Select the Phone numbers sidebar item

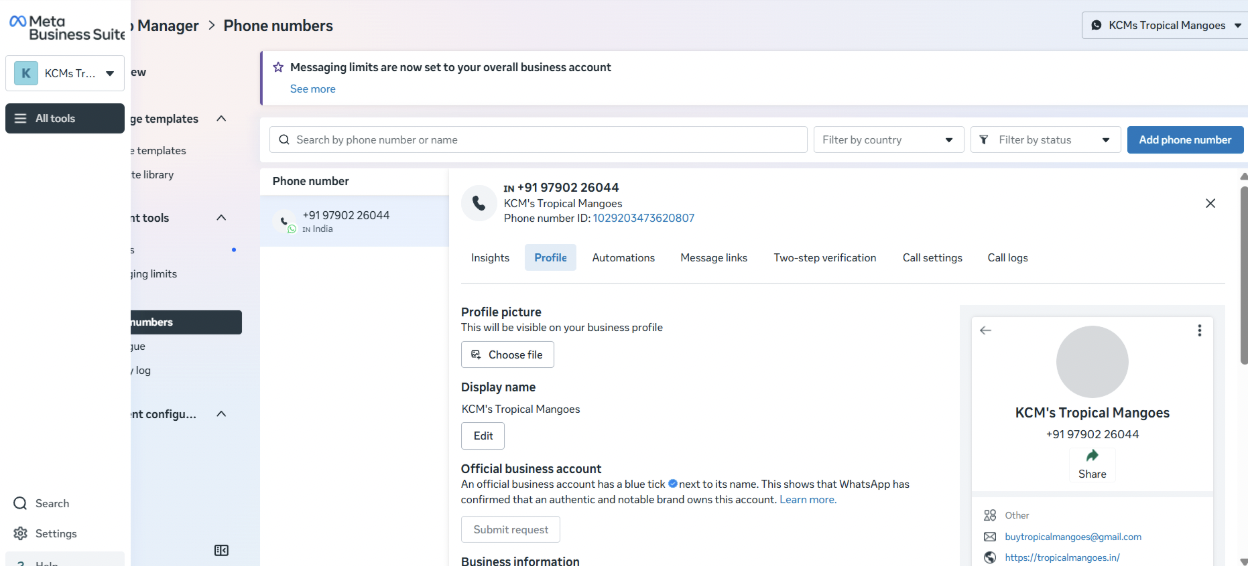[x=186, y=322]
